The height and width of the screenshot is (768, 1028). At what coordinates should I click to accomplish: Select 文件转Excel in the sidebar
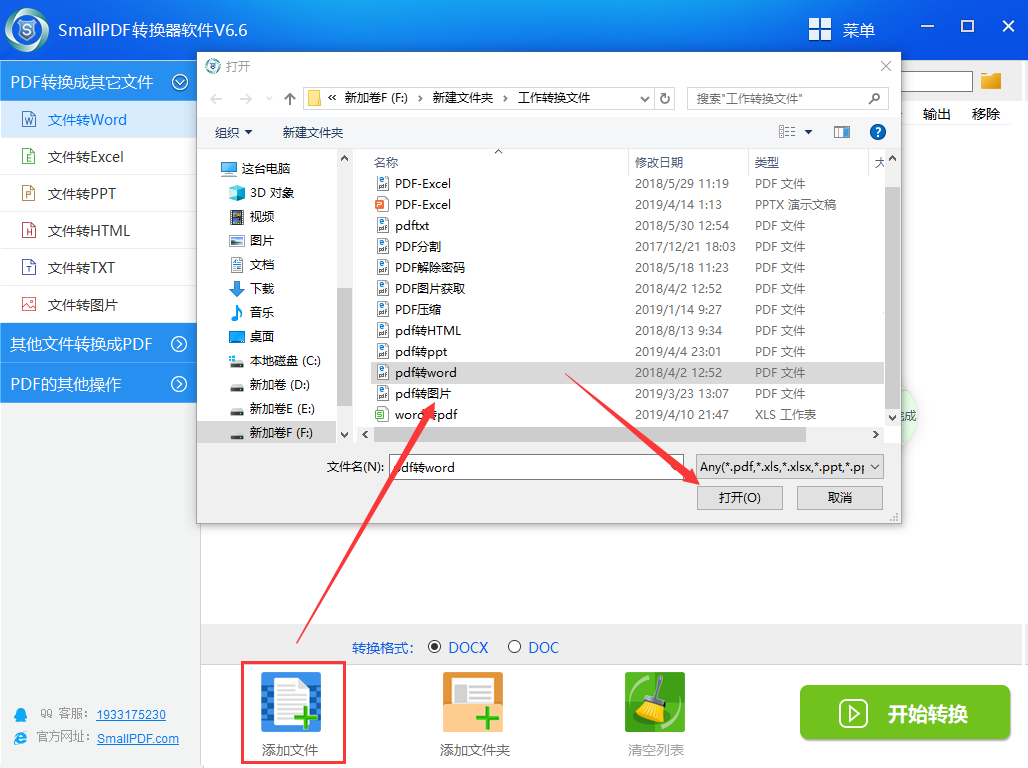[99, 157]
